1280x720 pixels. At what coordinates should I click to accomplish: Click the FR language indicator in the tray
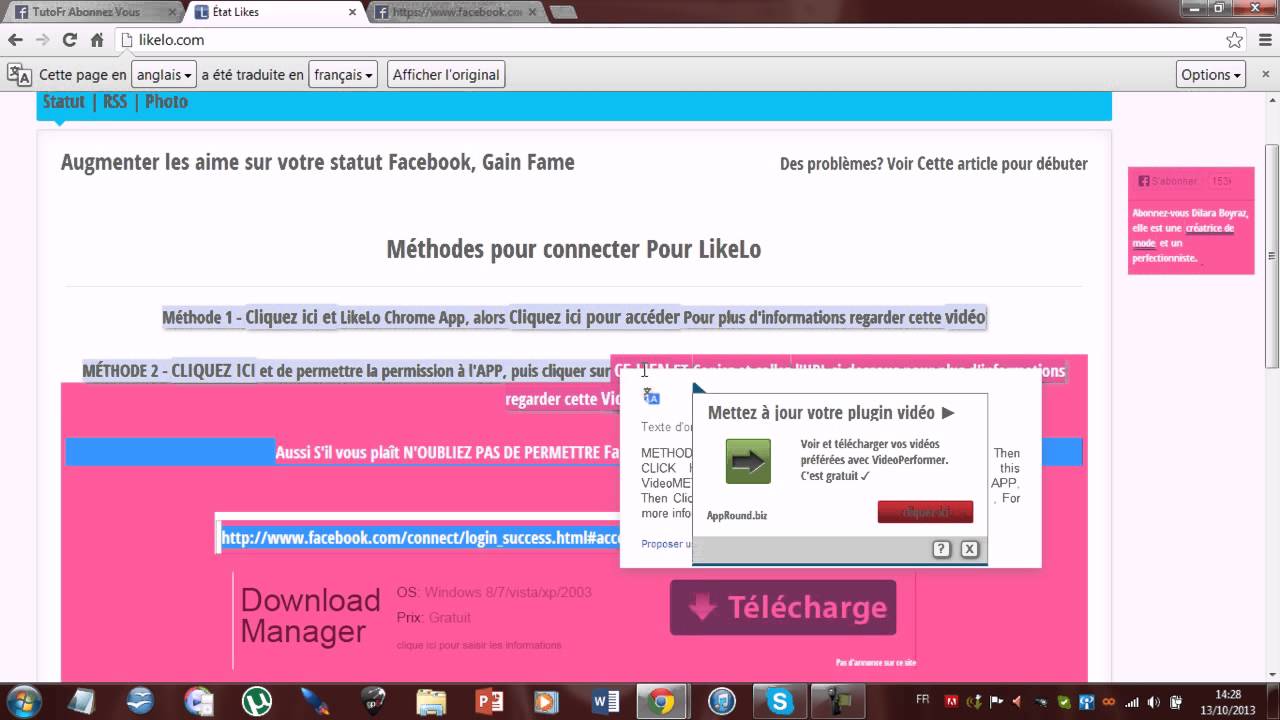[x=922, y=702]
